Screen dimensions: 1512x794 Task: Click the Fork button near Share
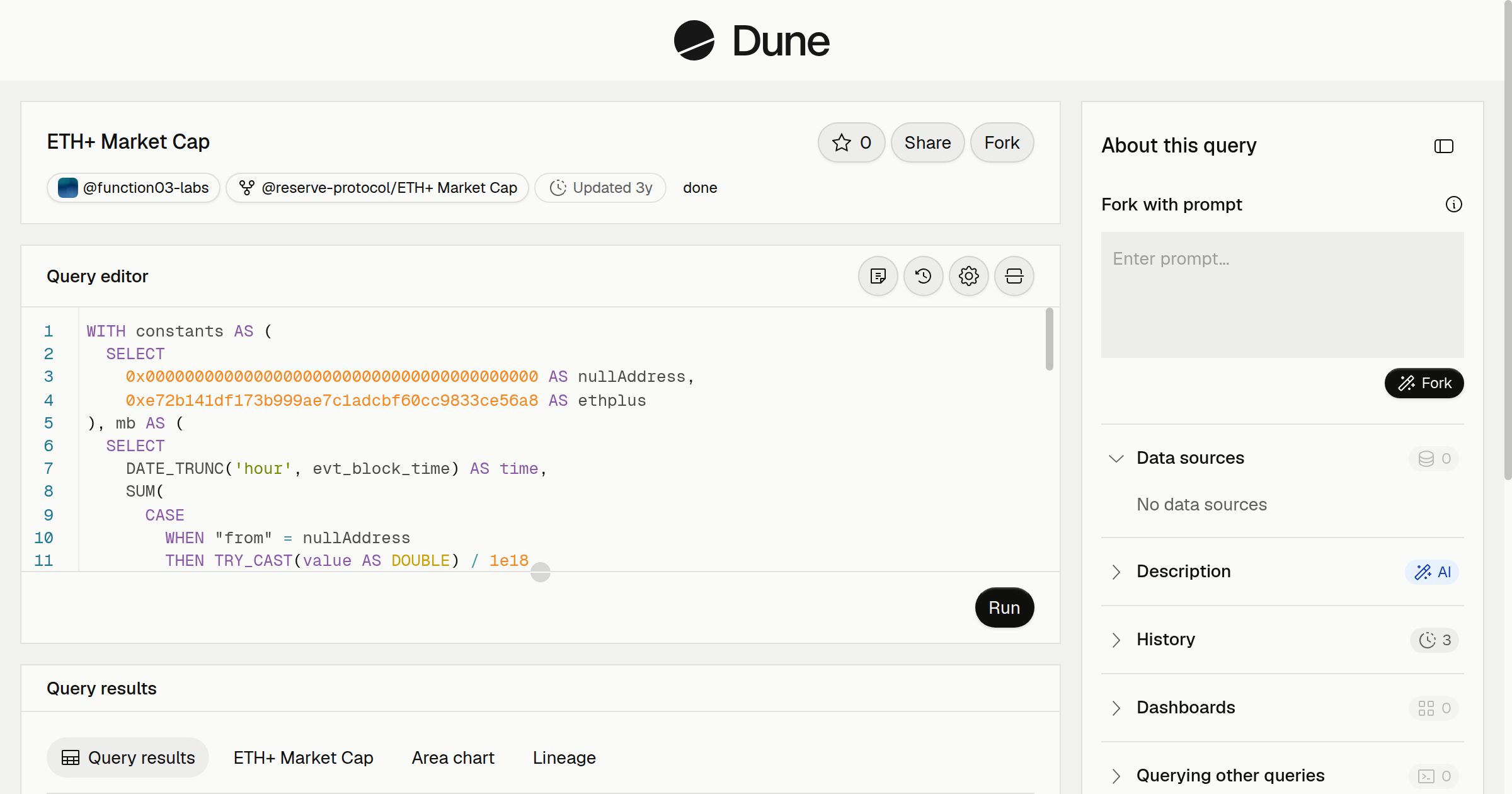coord(1002,142)
